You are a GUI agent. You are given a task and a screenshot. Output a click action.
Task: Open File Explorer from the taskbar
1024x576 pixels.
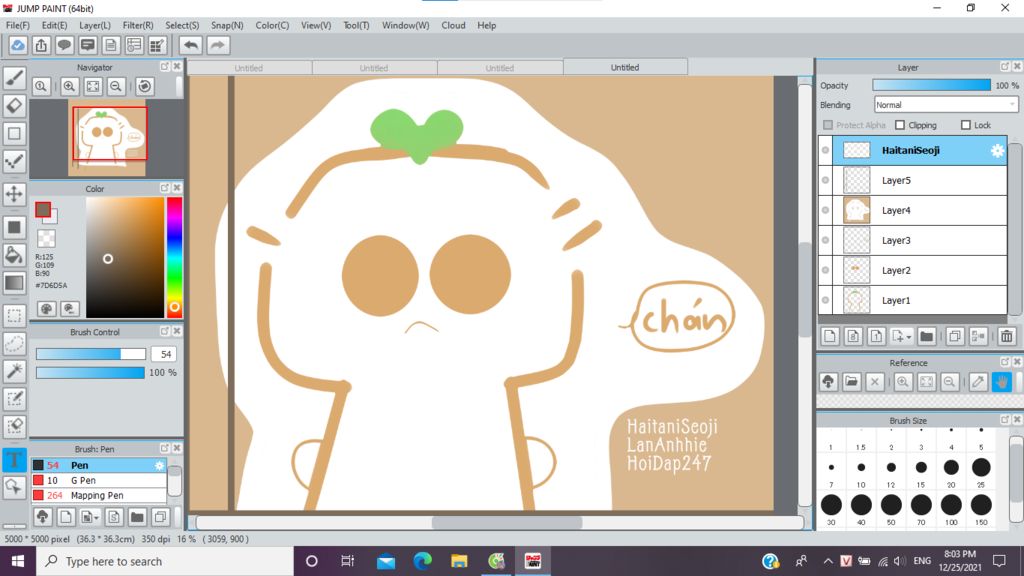[x=459, y=561]
